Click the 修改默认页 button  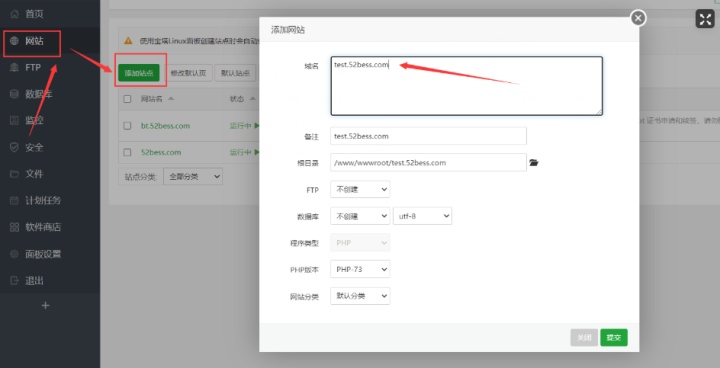[188, 73]
